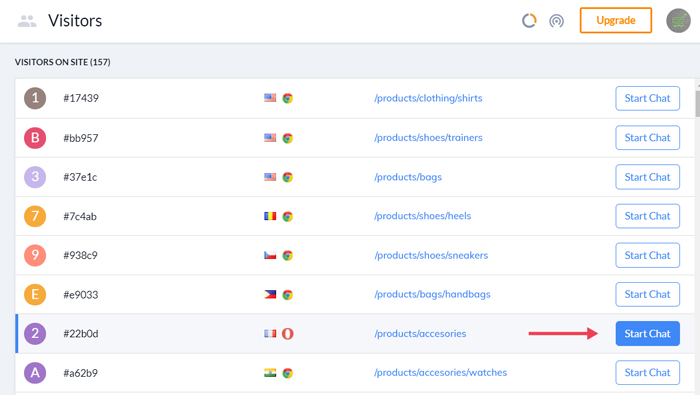700x395 pixels.
Task: Click the Romanian flag for visitor #7c4ab
Action: tap(270, 216)
